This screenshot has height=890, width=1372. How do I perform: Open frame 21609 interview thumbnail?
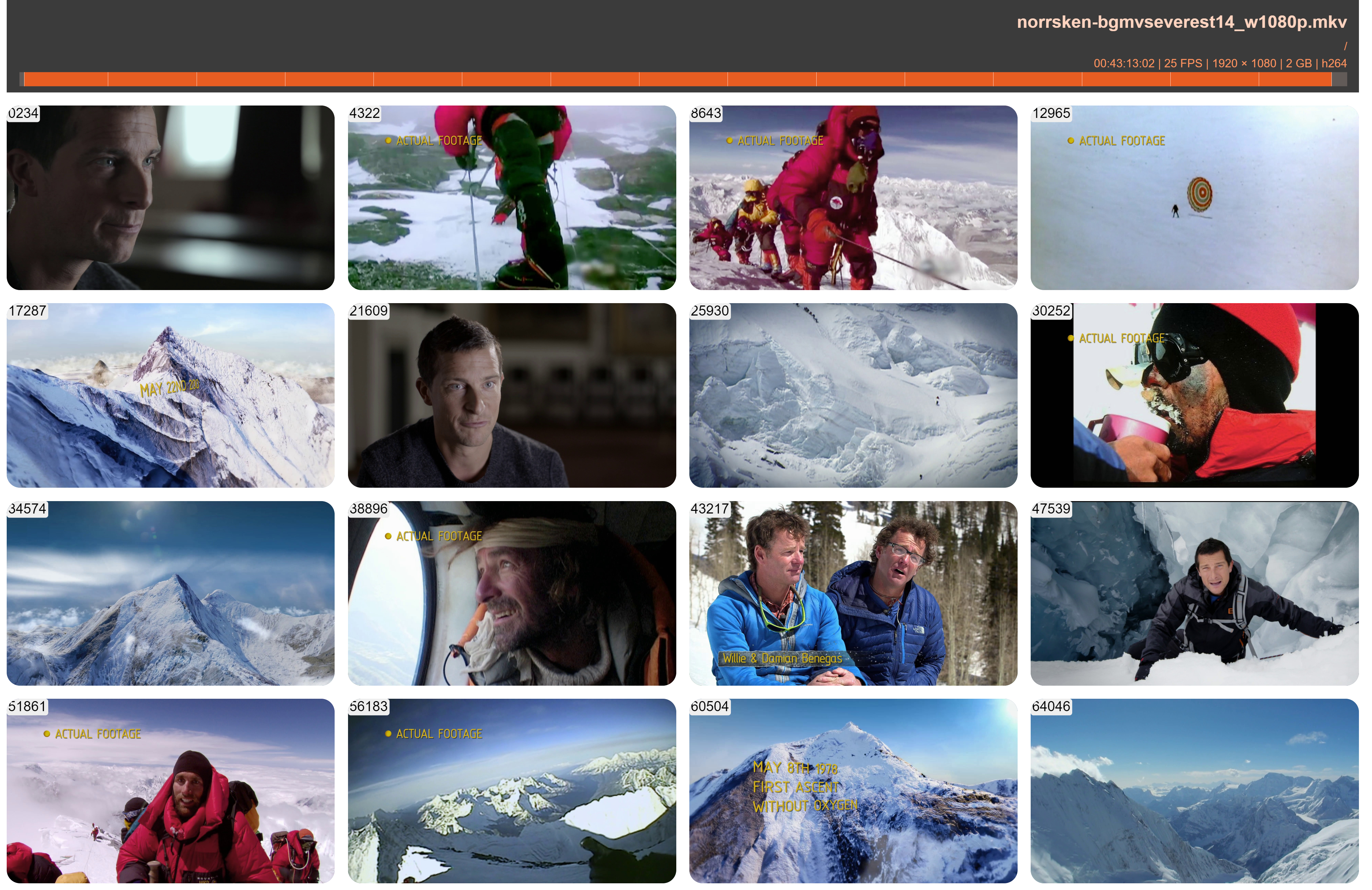[x=511, y=396]
